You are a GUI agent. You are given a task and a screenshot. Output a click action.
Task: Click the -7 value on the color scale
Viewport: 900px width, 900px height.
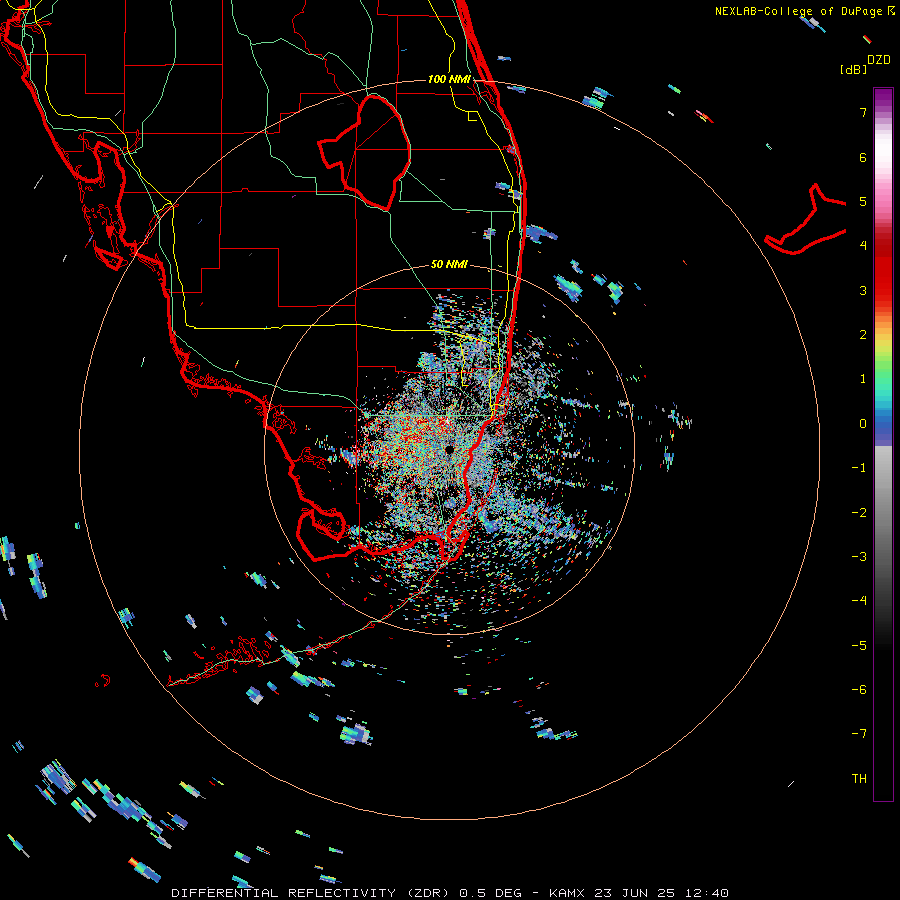(859, 734)
